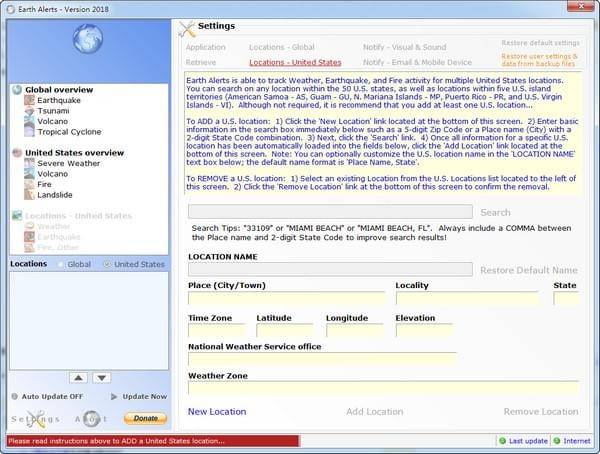This screenshot has width=600, height=454.
Task: Open the Tsunami global overview
Action: 53,111
